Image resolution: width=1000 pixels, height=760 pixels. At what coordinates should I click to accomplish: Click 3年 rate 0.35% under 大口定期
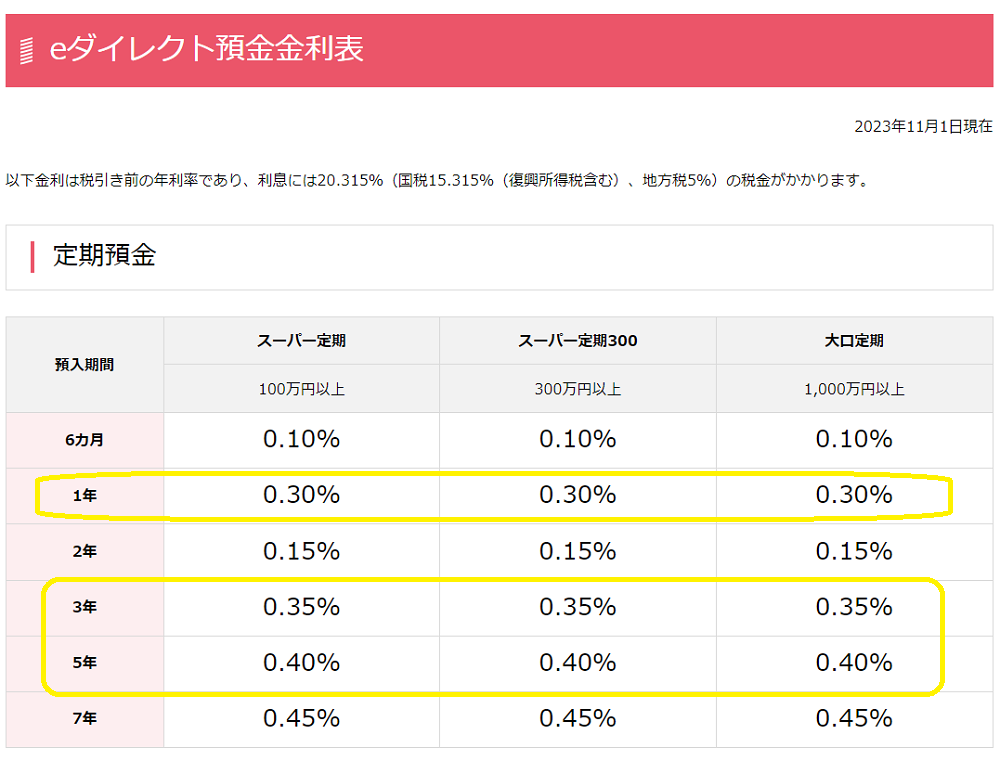point(854,606)
